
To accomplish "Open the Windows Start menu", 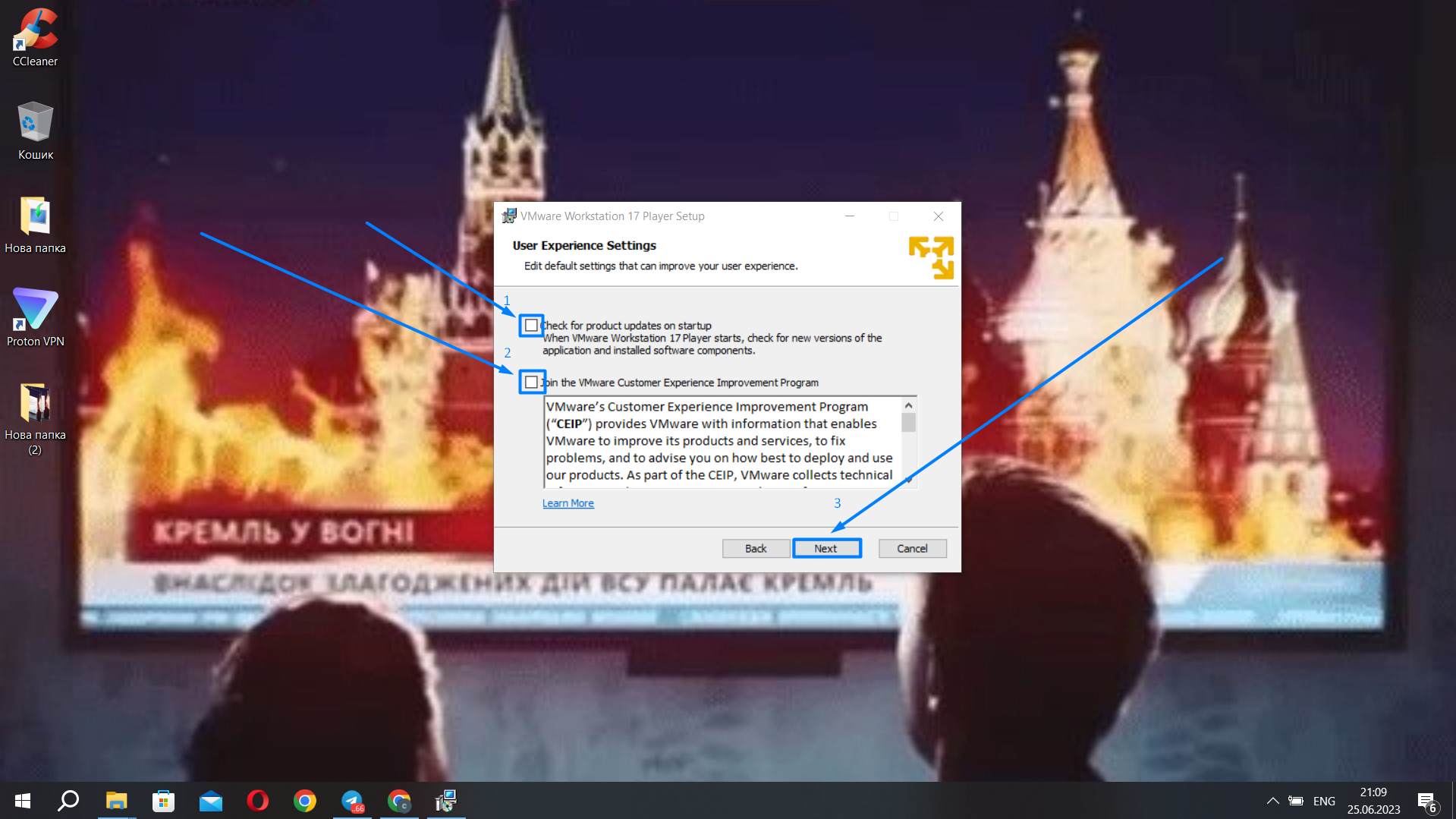I will [23, 801].
